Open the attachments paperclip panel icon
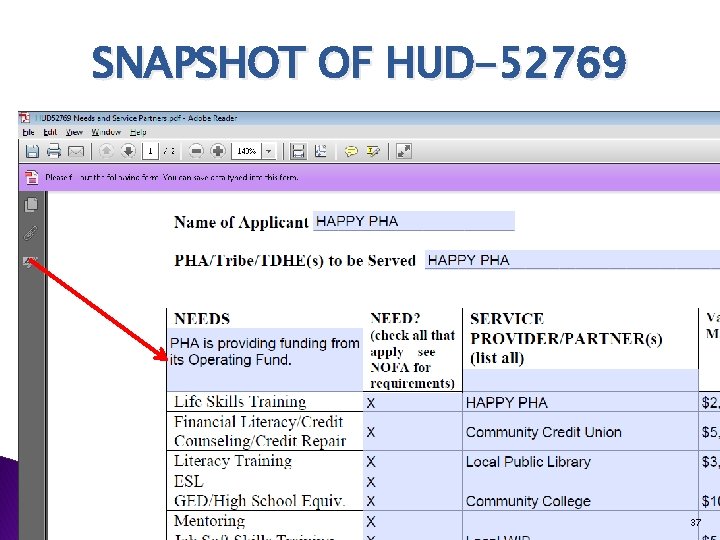Image resolution: width=720 pixels, height=540 pixels. 31,233
